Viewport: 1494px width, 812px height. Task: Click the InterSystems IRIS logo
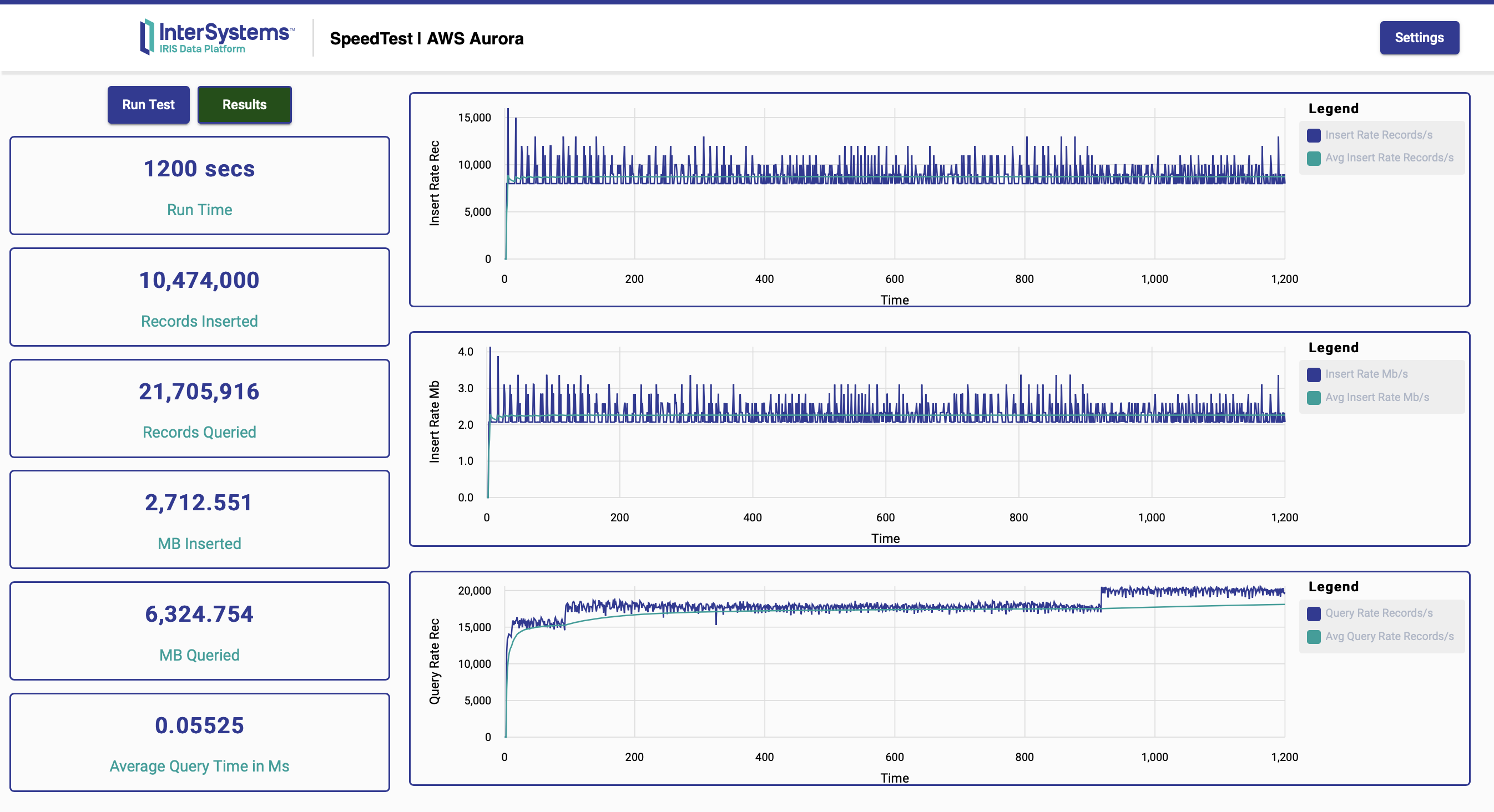(x=216, y=37)
